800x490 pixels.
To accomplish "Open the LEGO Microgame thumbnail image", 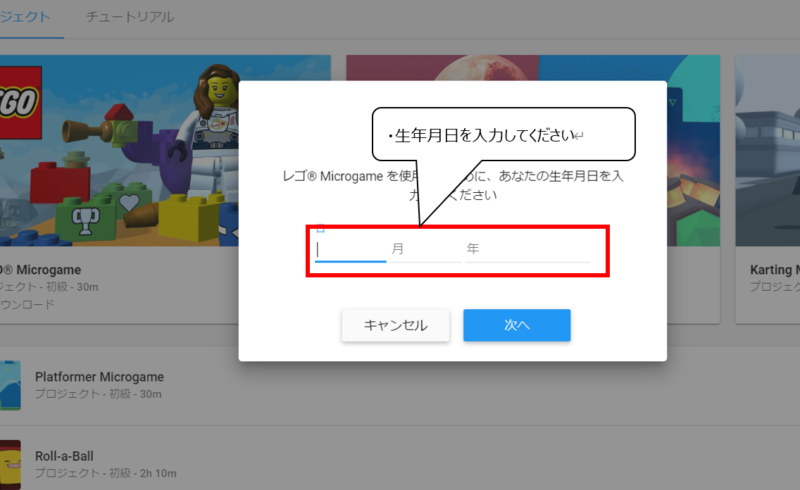I will pyautogui.click(x=119, y=151).
